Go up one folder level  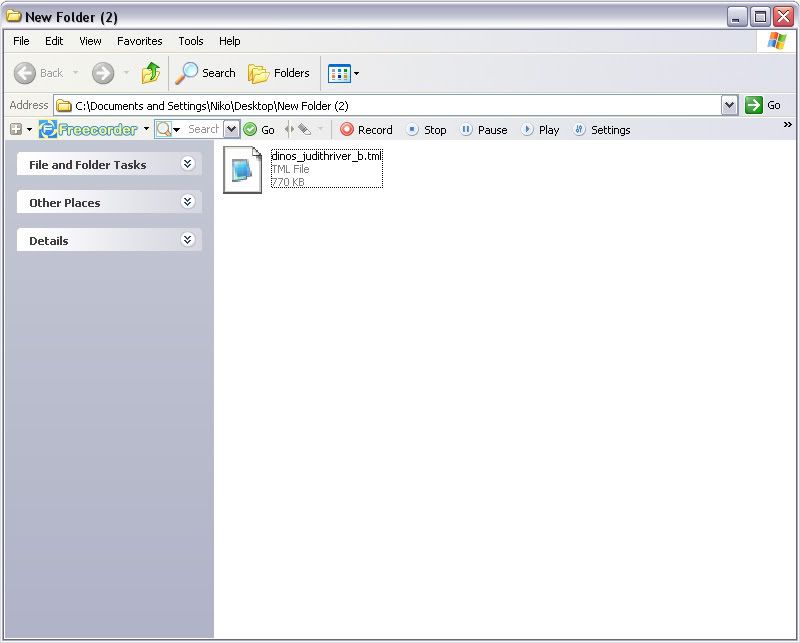[x=151, y=73]
